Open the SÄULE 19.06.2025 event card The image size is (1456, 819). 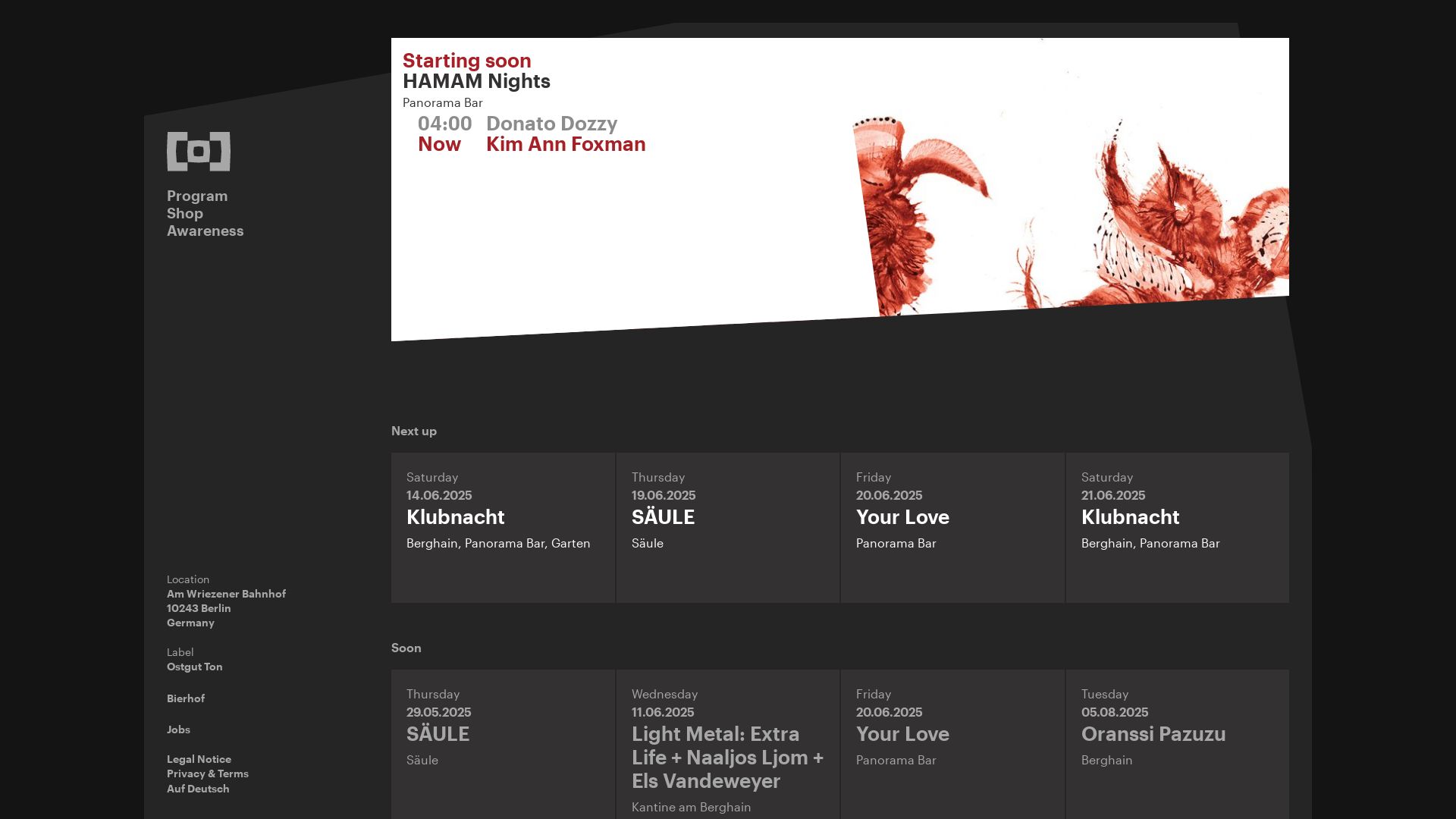click(x=727, y=528)
